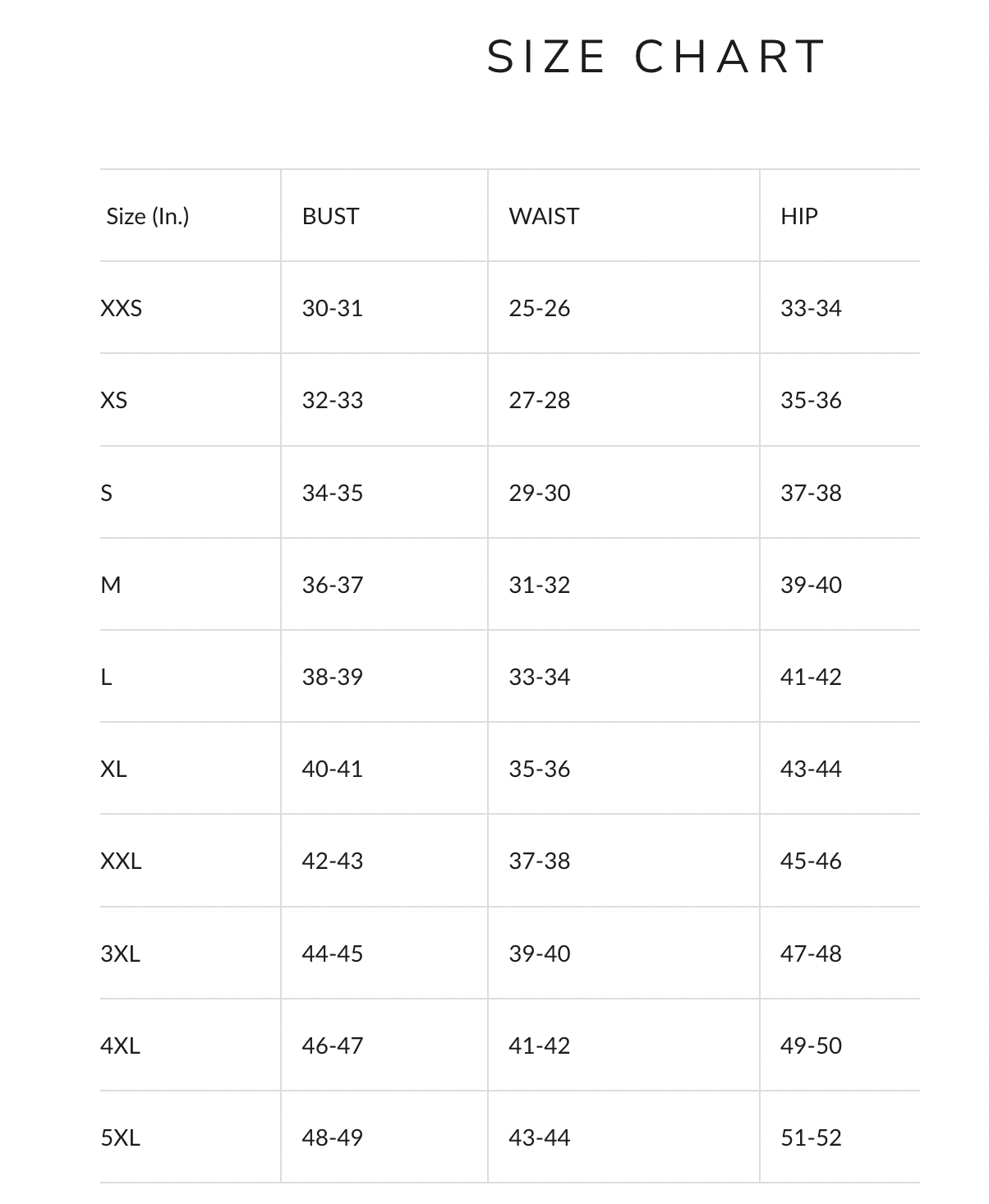Image resolution: width=989 pixels, height=1204 pixels.
Task: Click the S size row label
Action: tap(107, 493)
